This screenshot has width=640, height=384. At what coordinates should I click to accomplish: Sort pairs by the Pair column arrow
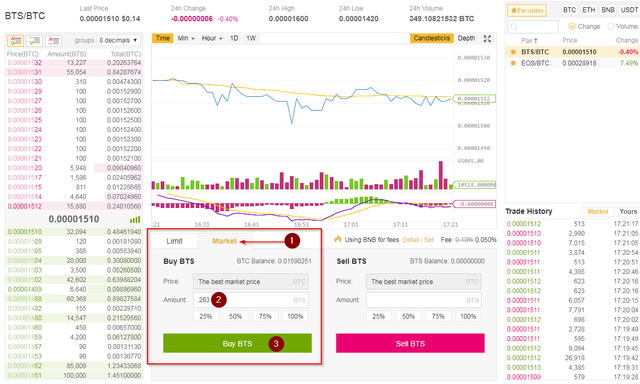coord(536,40)
